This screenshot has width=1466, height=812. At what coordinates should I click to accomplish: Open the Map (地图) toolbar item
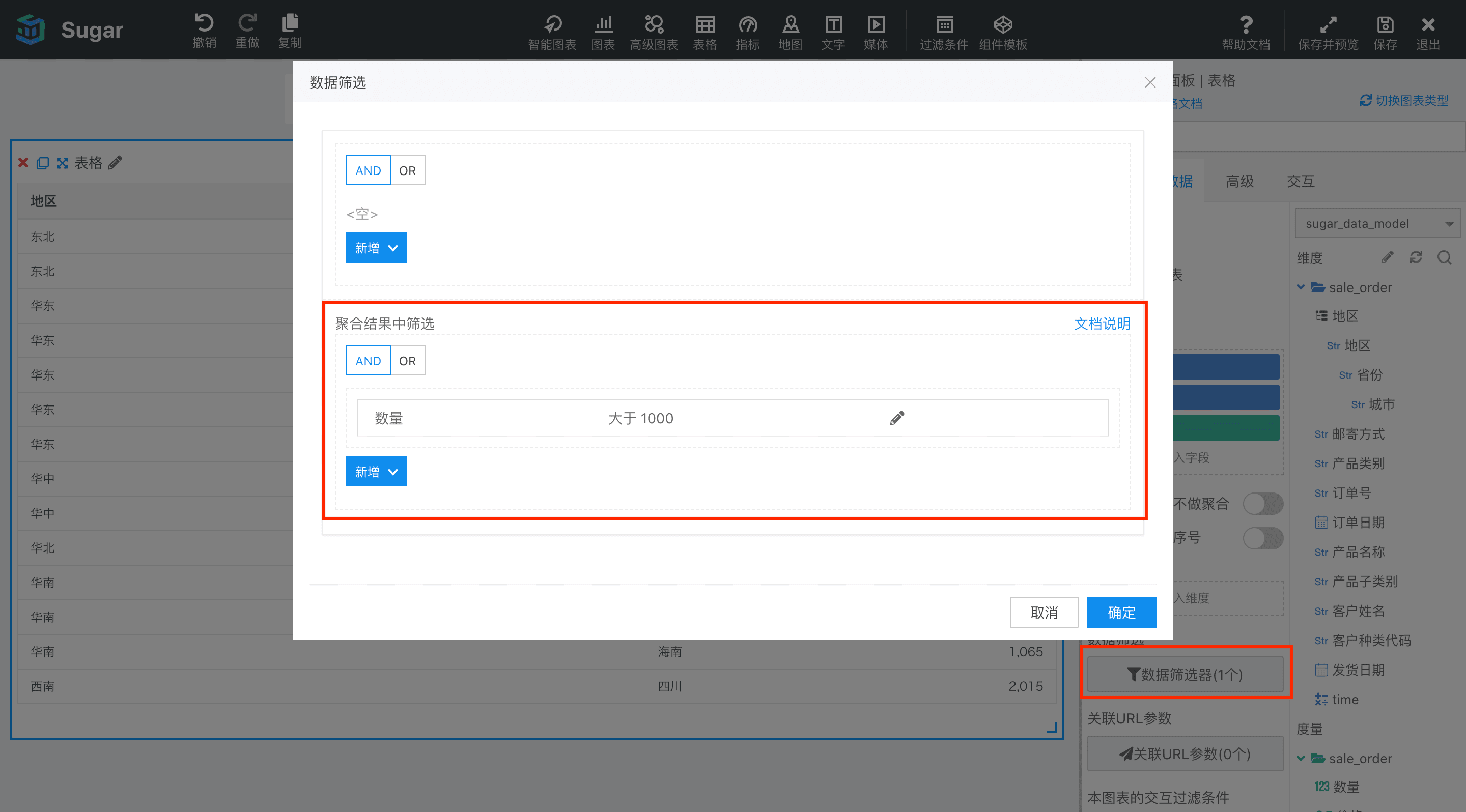pos(790,33)
